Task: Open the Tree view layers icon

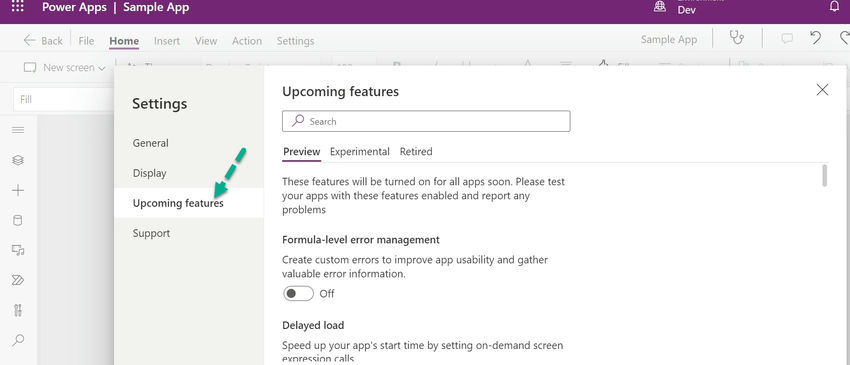Action: [x=18, y=160]
